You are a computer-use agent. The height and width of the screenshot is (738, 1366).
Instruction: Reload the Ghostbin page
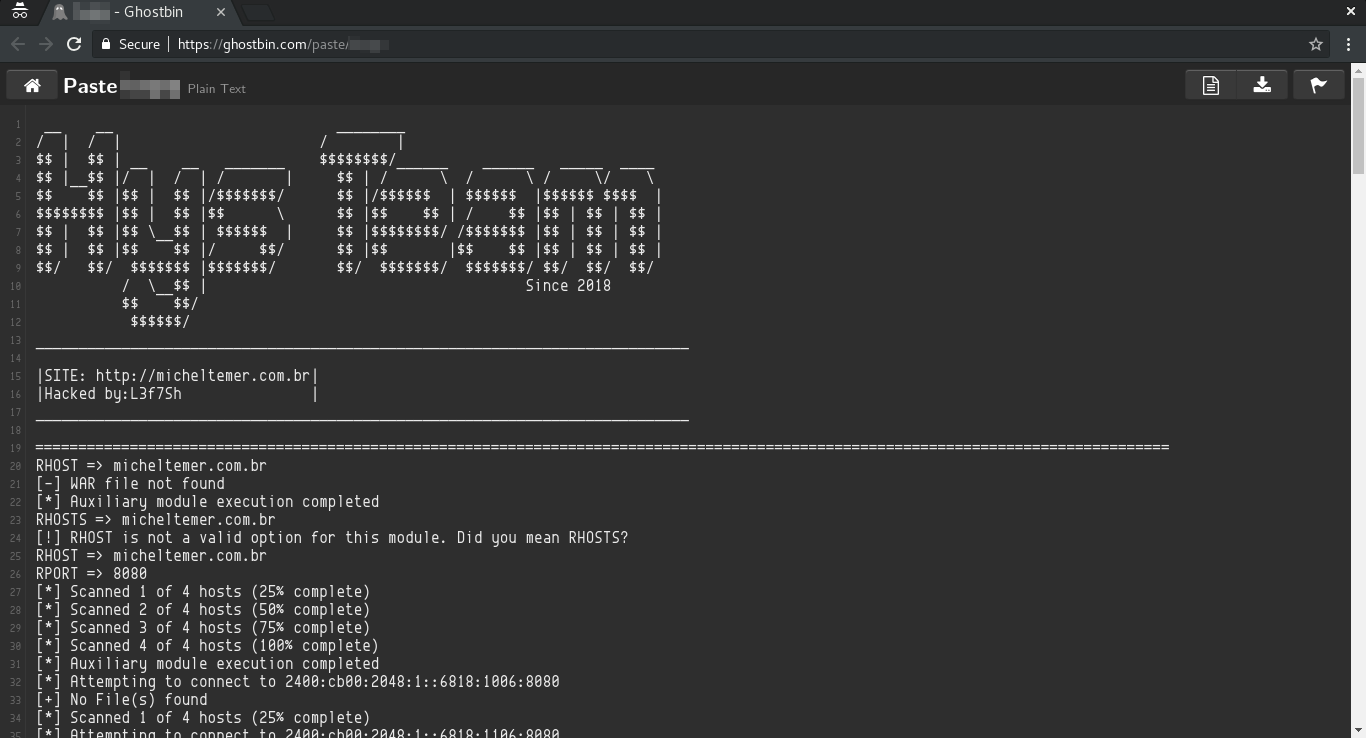pos(74,44)
